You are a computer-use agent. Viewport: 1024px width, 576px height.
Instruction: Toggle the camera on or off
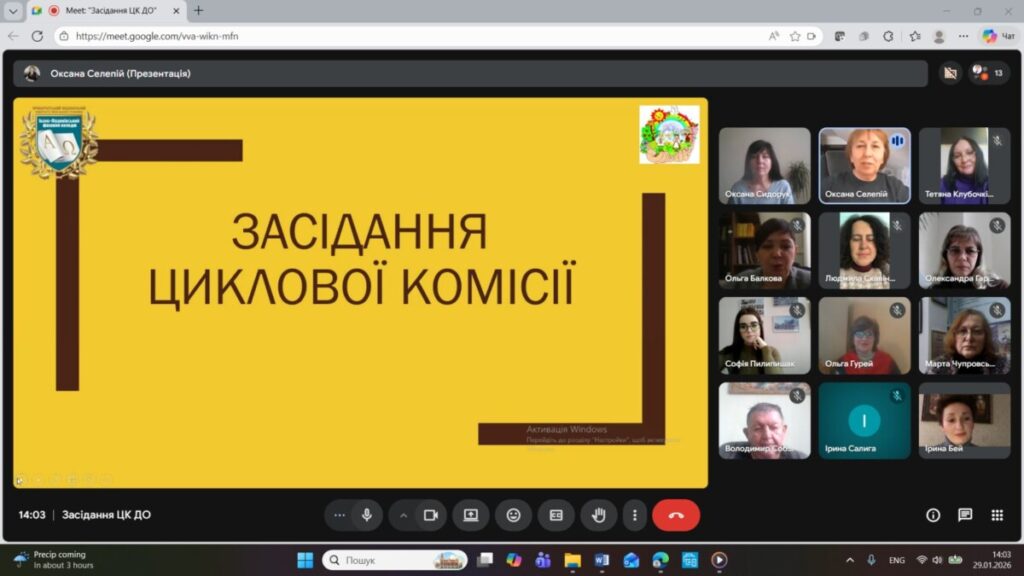click(431, 515)
